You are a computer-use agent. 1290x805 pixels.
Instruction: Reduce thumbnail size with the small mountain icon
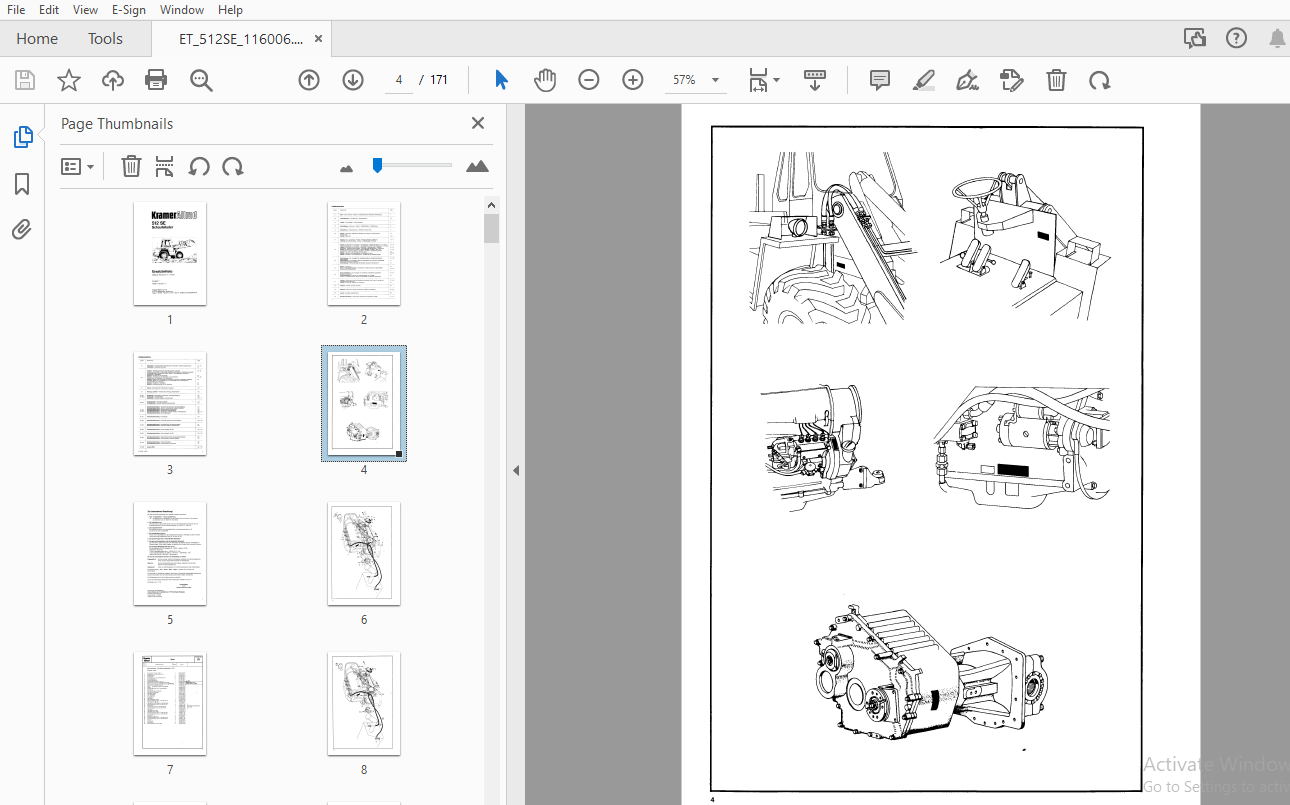point(347,168)
